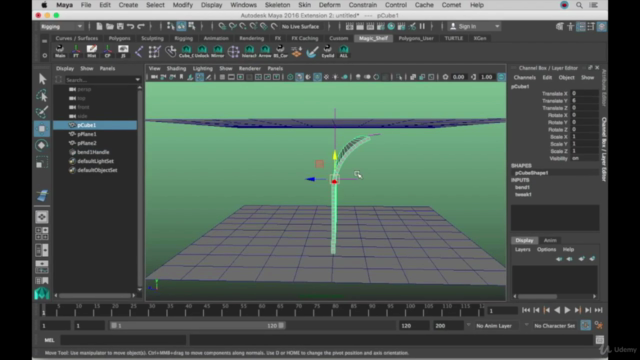Click the CP shelf button

click(x=107, y=51)
